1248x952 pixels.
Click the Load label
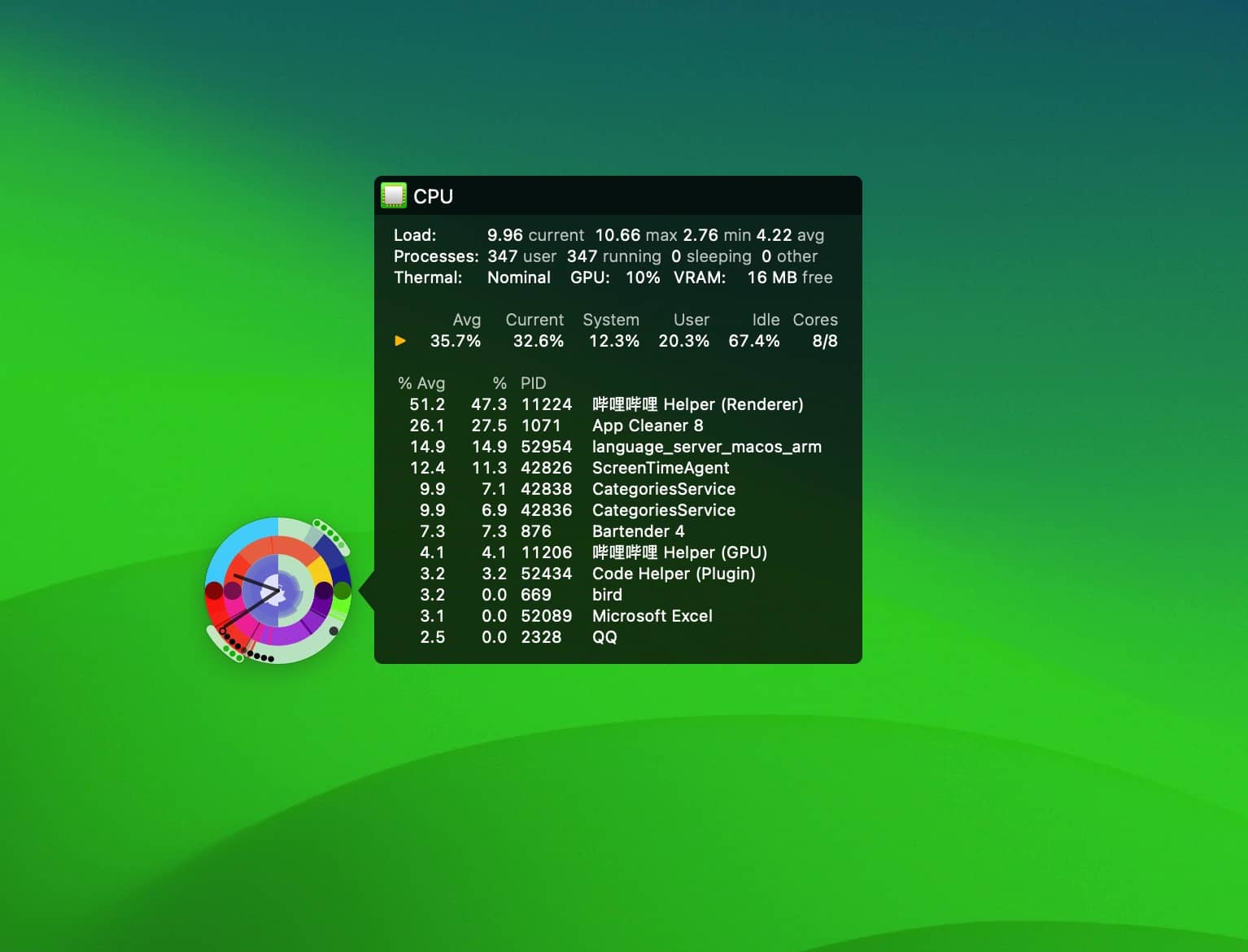[x=415, y=235]
